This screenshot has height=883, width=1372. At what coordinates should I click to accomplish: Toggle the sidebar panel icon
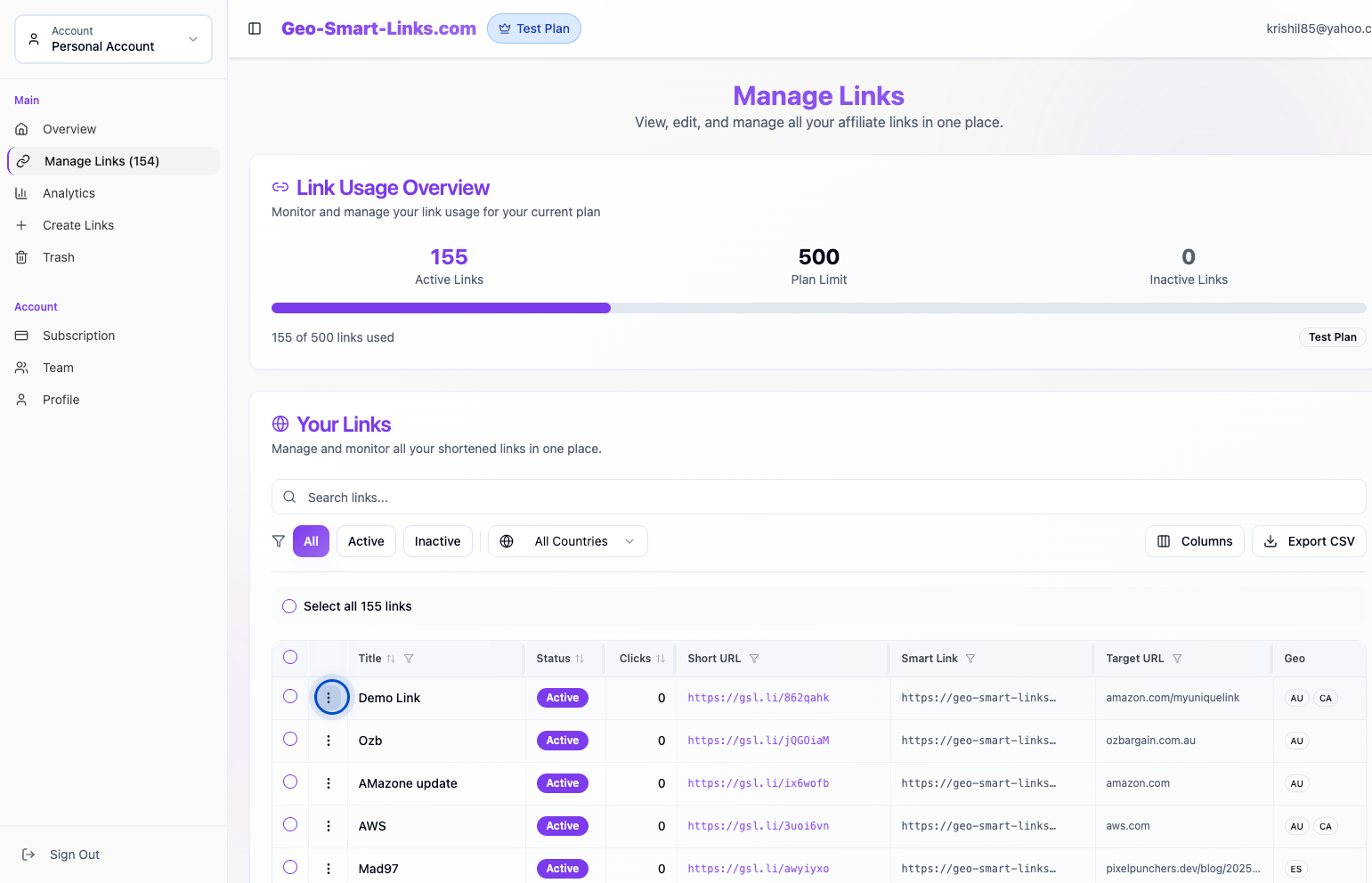(x=255, y=28)
